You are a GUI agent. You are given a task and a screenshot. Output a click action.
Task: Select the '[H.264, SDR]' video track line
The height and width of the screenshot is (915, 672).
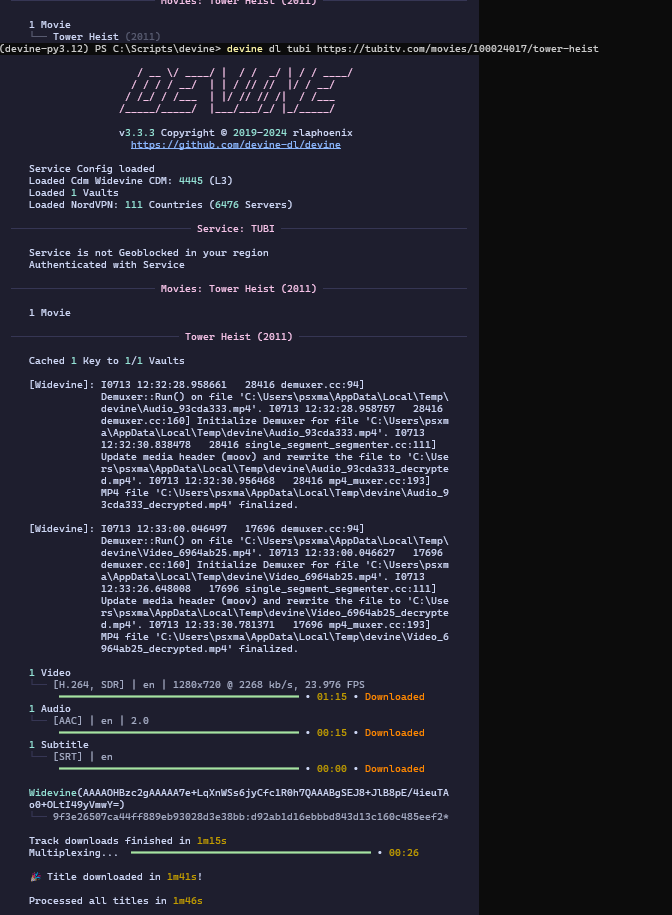pos(209,684)
